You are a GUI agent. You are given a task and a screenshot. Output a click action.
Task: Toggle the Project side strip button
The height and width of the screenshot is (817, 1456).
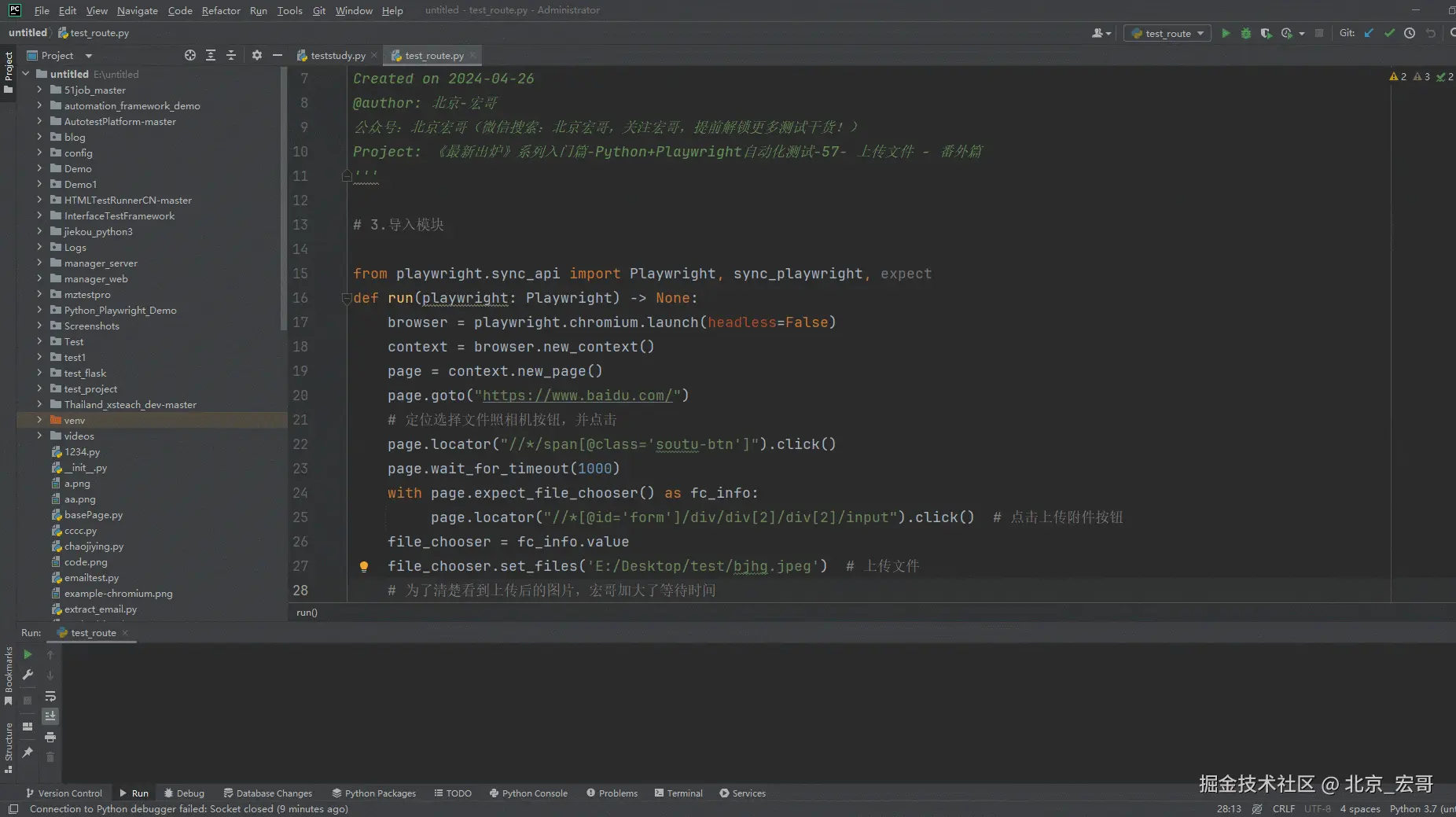coord(9,72)
